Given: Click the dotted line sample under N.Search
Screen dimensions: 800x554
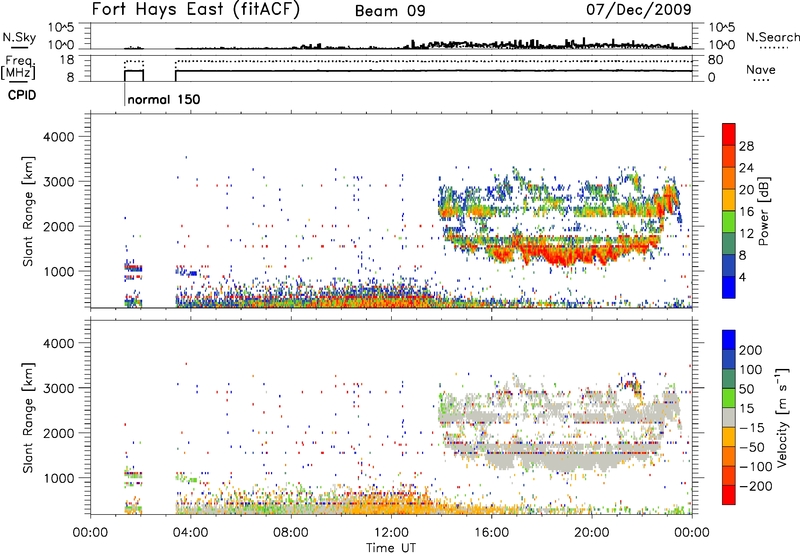Looking at the screenshot, I should (x=773, y=47).
